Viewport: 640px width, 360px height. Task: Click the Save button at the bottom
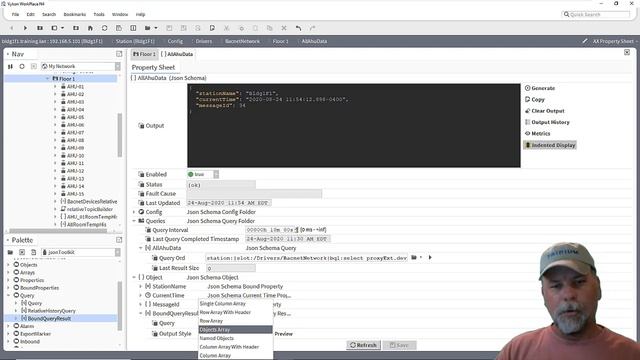click(x=399, y=345)
